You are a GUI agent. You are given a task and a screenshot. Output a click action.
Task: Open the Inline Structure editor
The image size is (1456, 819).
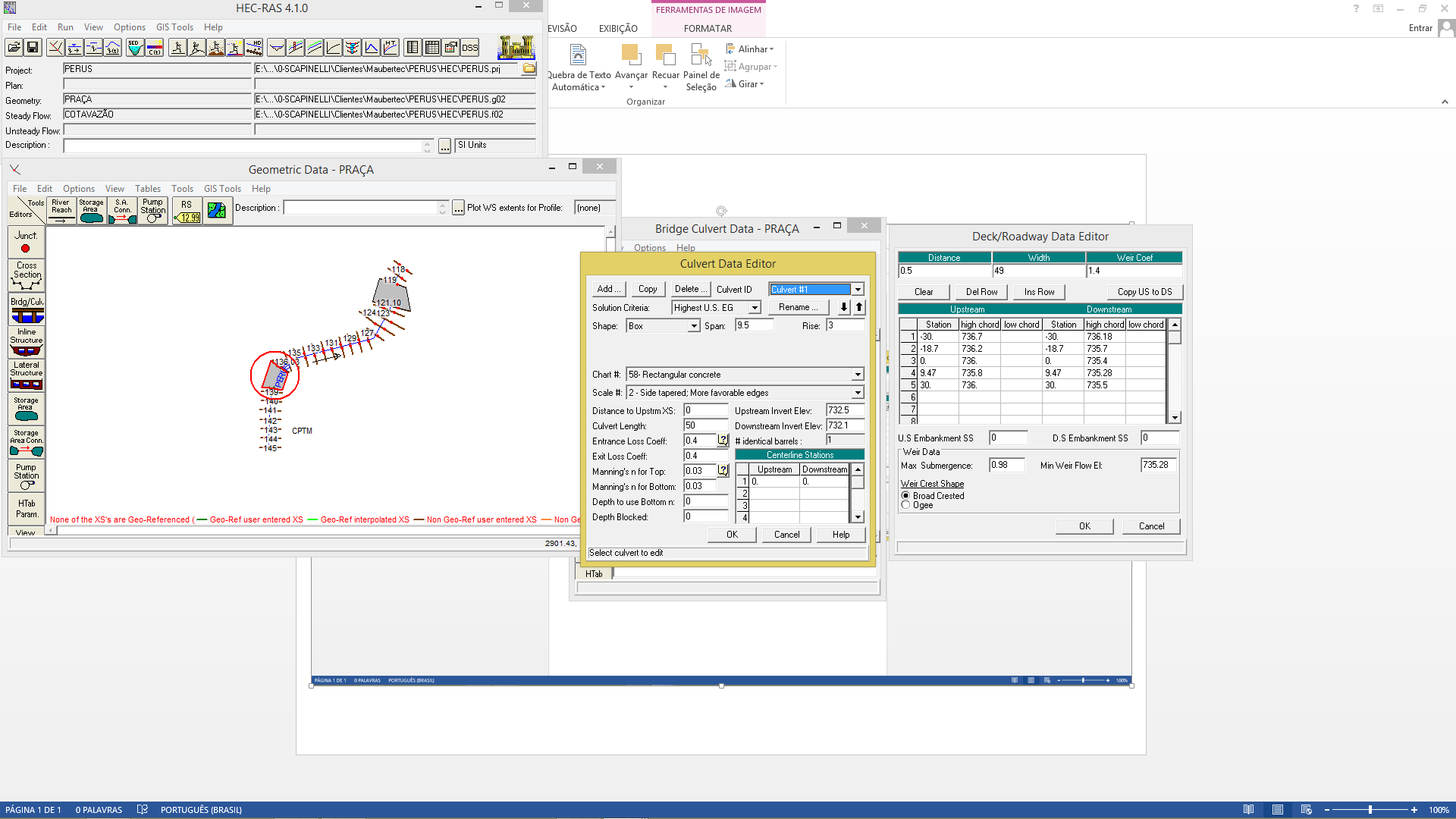[27, 341]
